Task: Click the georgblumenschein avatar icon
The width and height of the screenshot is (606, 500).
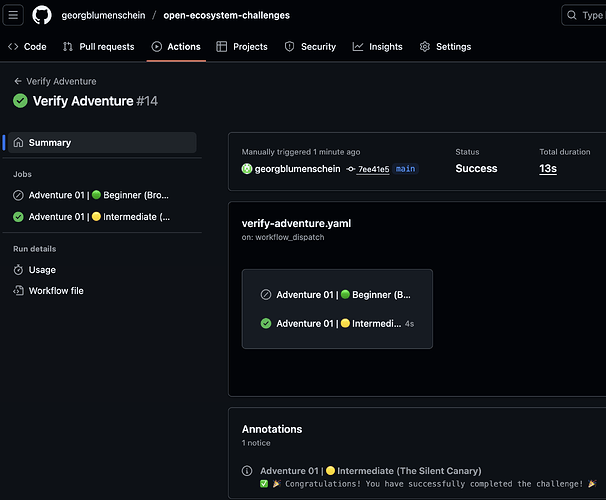Action: coord(247,169)
